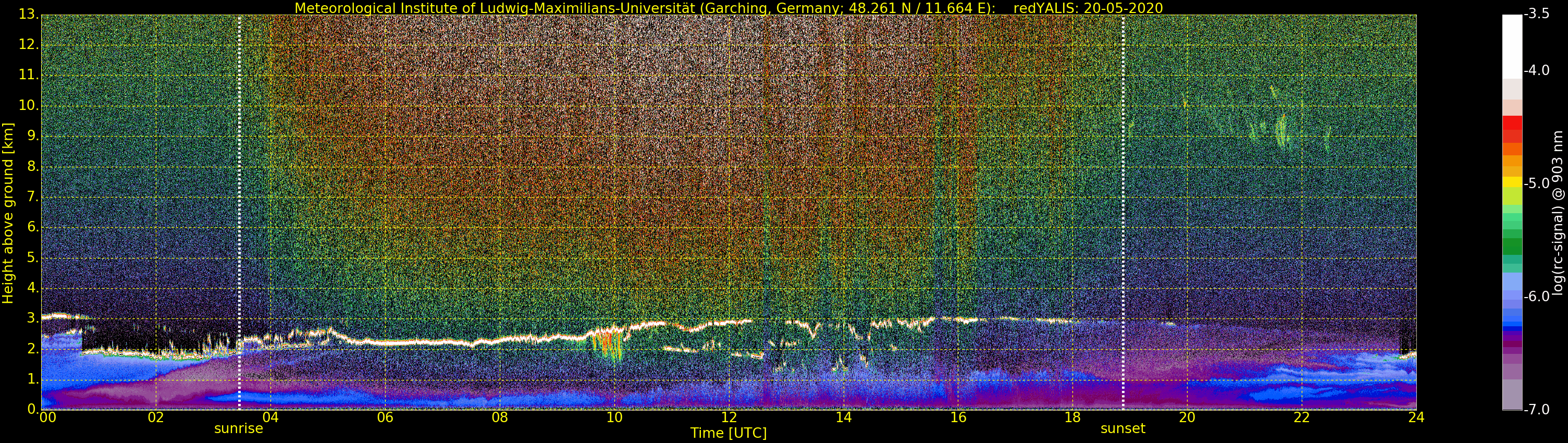1568x443 pixels.
Task: Click the 'Time [UTC]' x-axis label
Action: pos(728,433)
